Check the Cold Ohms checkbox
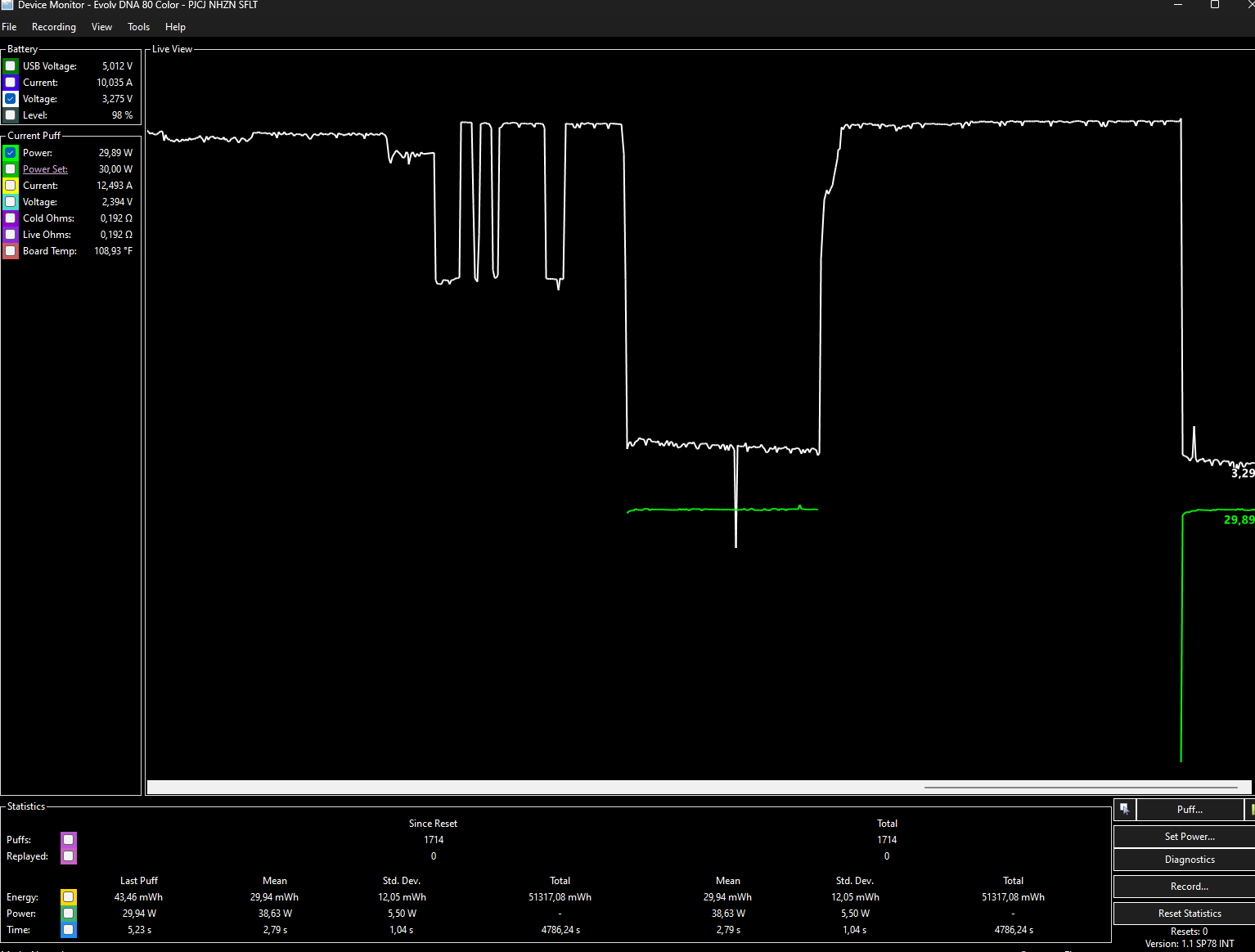 coord(11,218)
